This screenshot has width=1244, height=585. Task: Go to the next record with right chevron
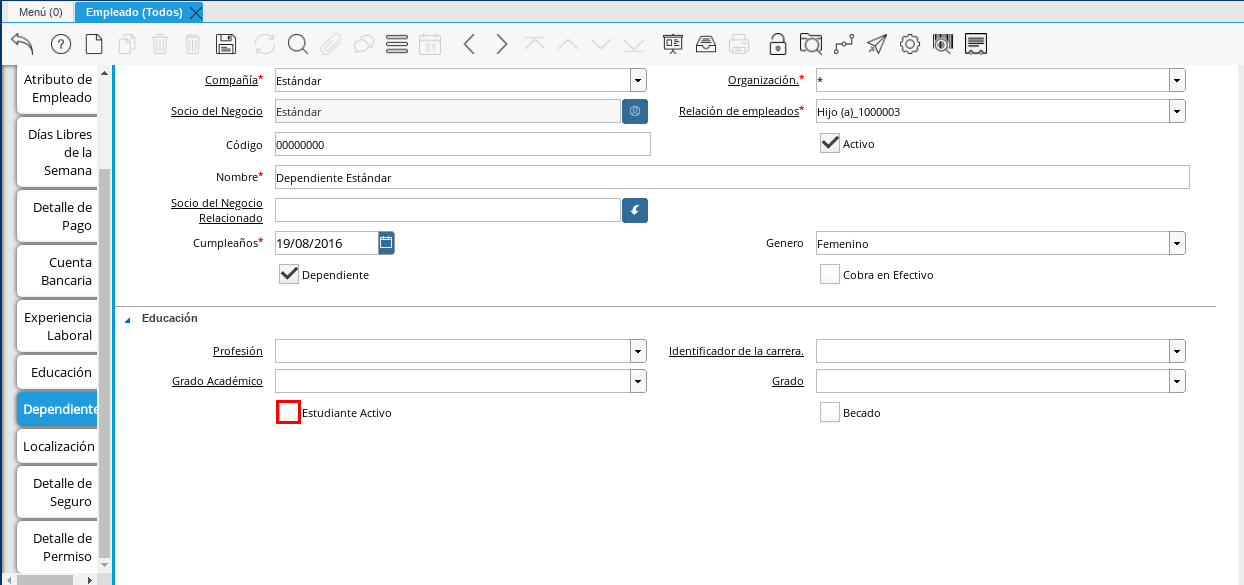502,44
